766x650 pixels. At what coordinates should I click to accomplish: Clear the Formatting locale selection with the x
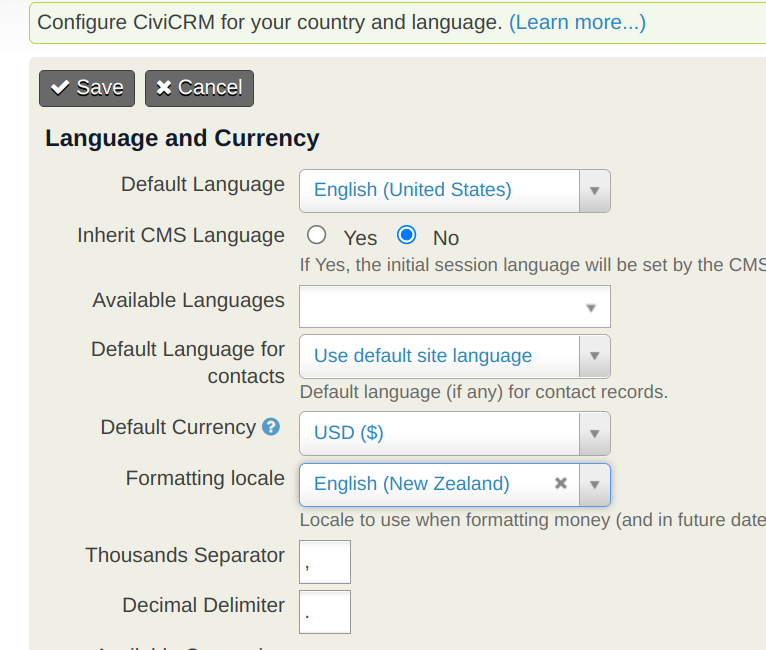click(561, 484)
